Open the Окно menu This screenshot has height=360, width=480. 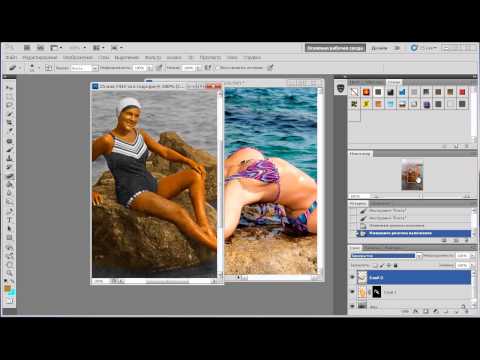[232, 57]
